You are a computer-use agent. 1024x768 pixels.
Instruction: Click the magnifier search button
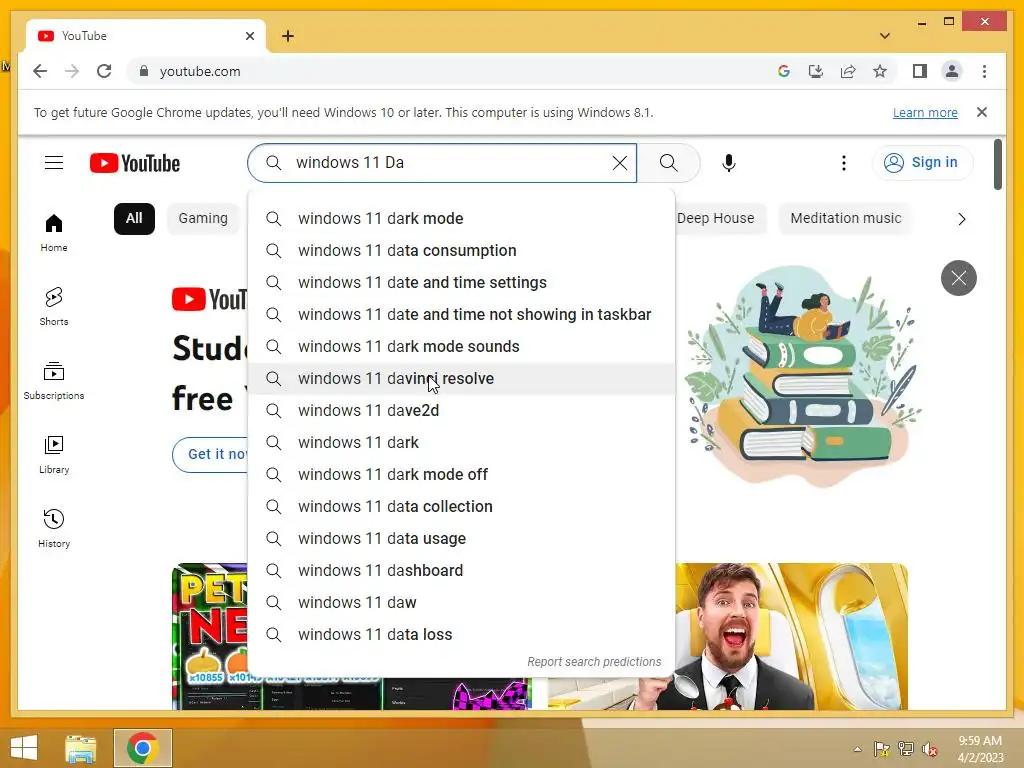(x=669, y=163)
